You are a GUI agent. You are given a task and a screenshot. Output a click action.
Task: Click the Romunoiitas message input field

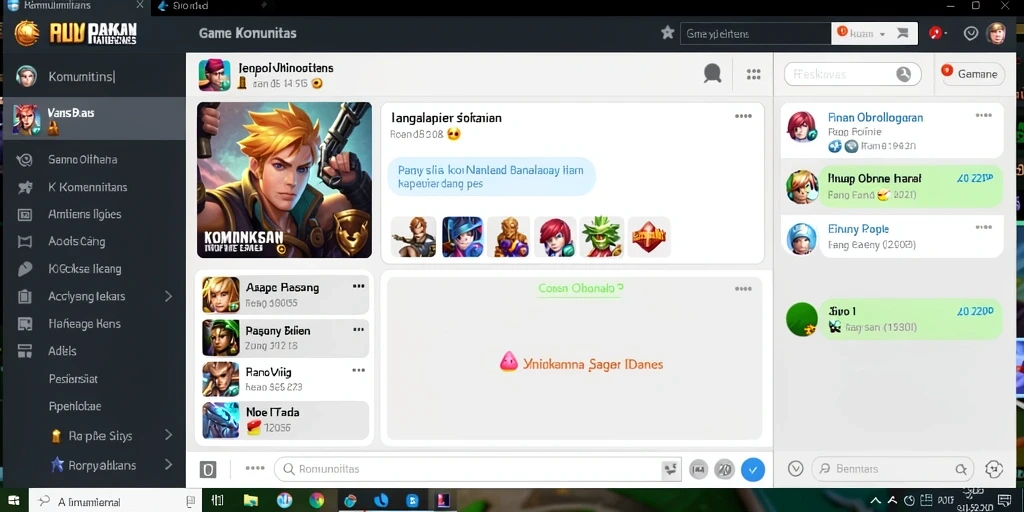click(x=479, y=469)
